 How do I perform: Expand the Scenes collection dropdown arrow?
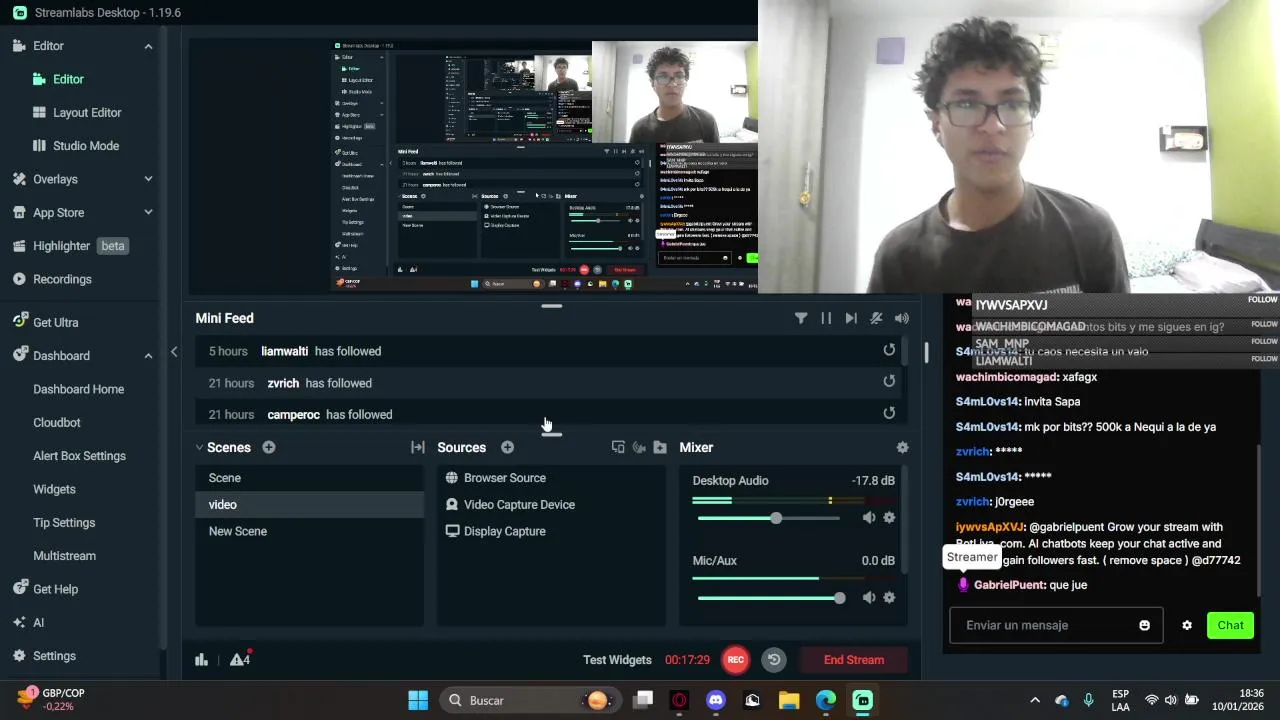pos(199,447)
